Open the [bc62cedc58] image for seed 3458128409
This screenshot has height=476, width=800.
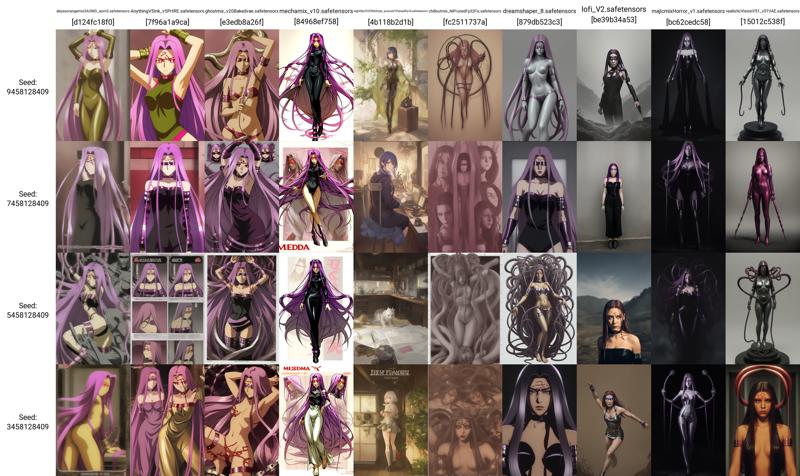[688, 420]
